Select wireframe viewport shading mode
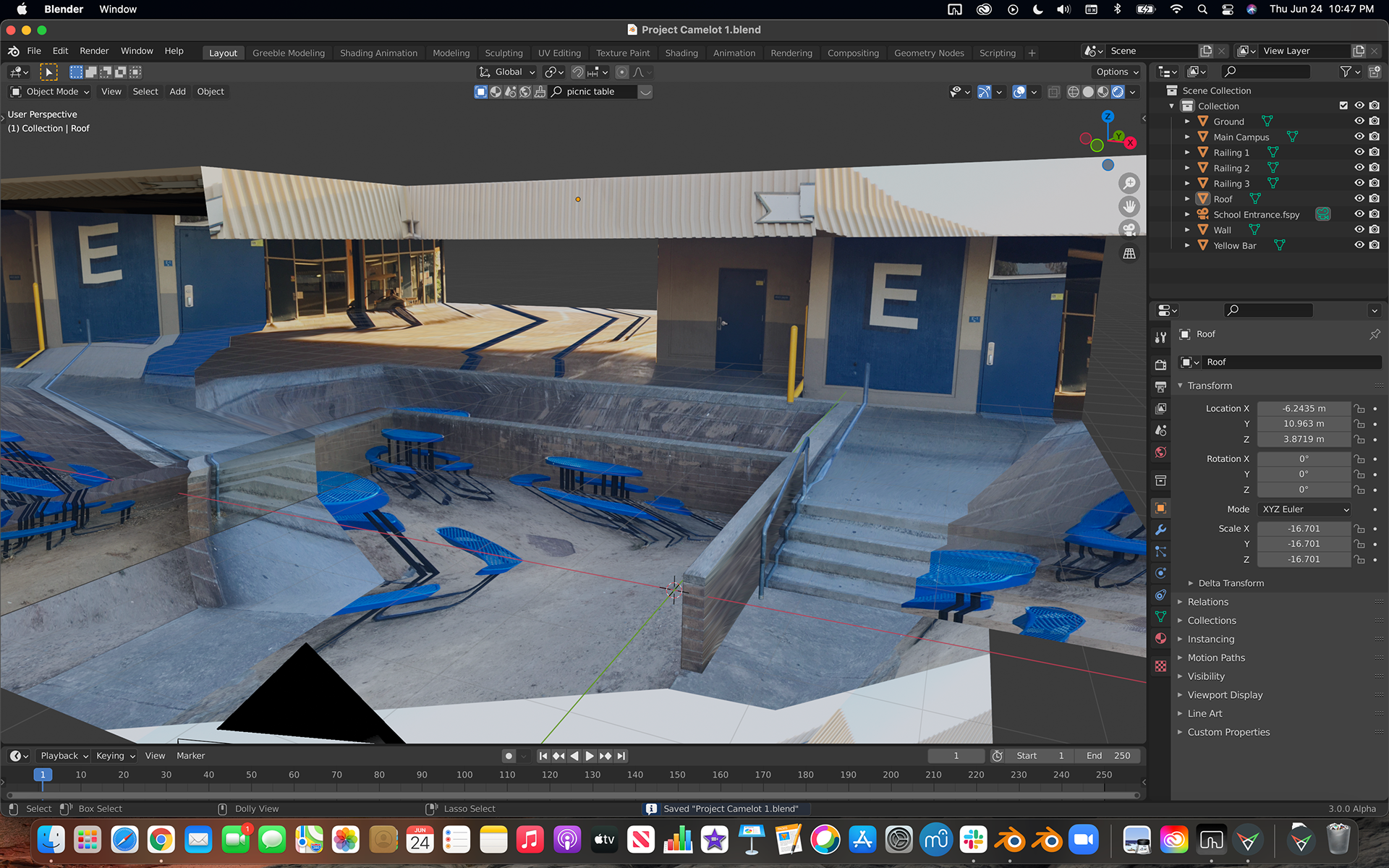 (x=1074, y=92)
